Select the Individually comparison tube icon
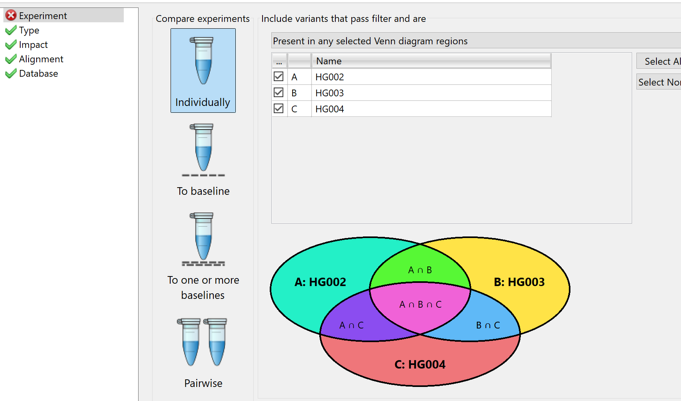 pos(202,60)
